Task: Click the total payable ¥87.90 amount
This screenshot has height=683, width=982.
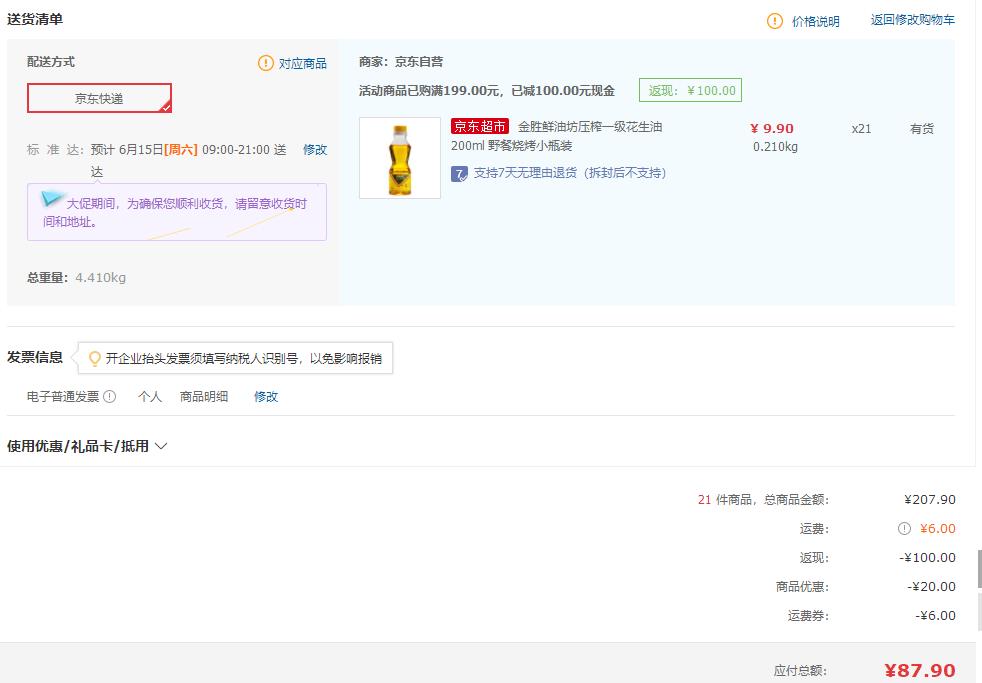Action: [x=920, y=670]
